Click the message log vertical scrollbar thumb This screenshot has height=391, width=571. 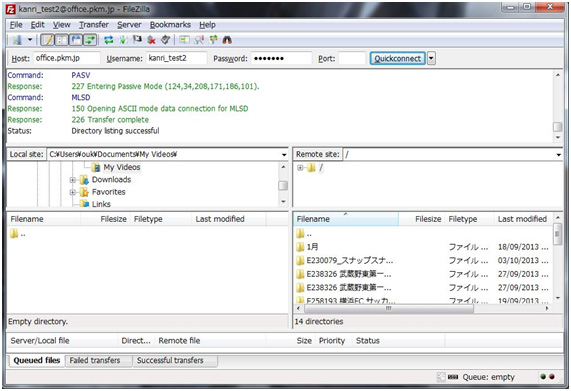tap(558, 127)
